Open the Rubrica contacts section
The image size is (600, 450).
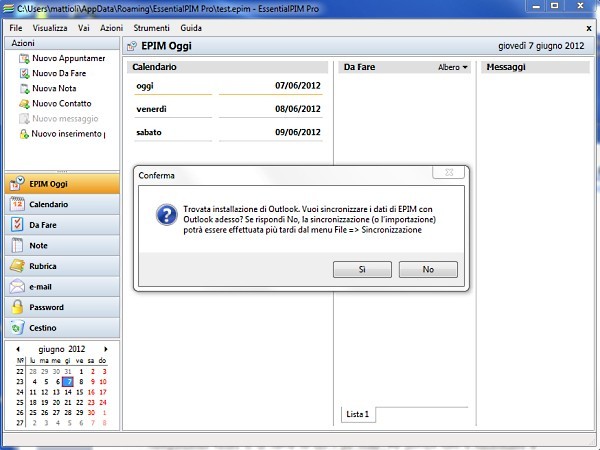point(61,266)
